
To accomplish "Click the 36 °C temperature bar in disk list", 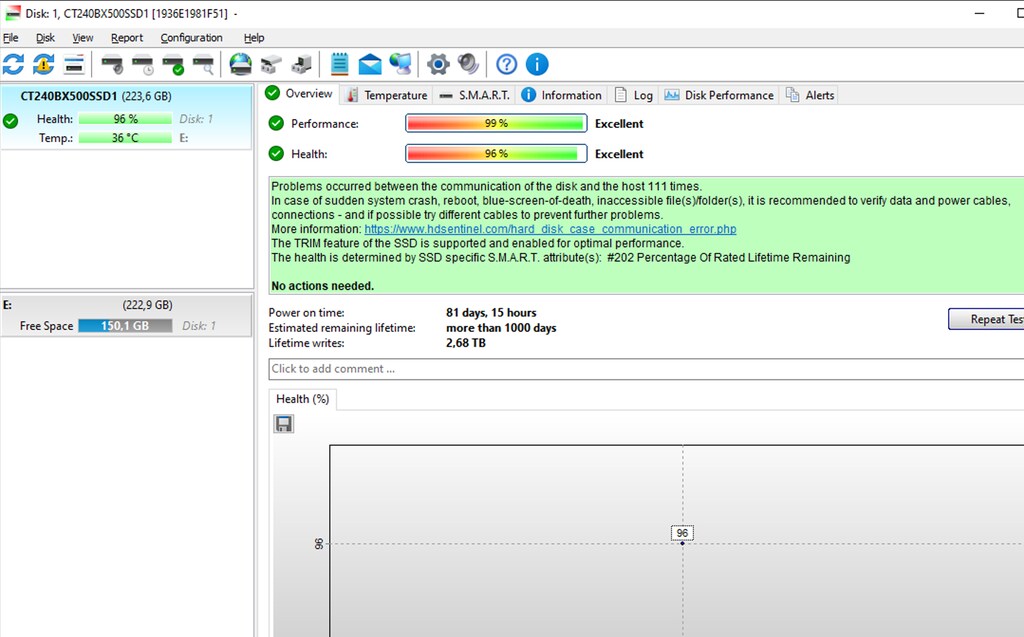I will coord(125,138).
